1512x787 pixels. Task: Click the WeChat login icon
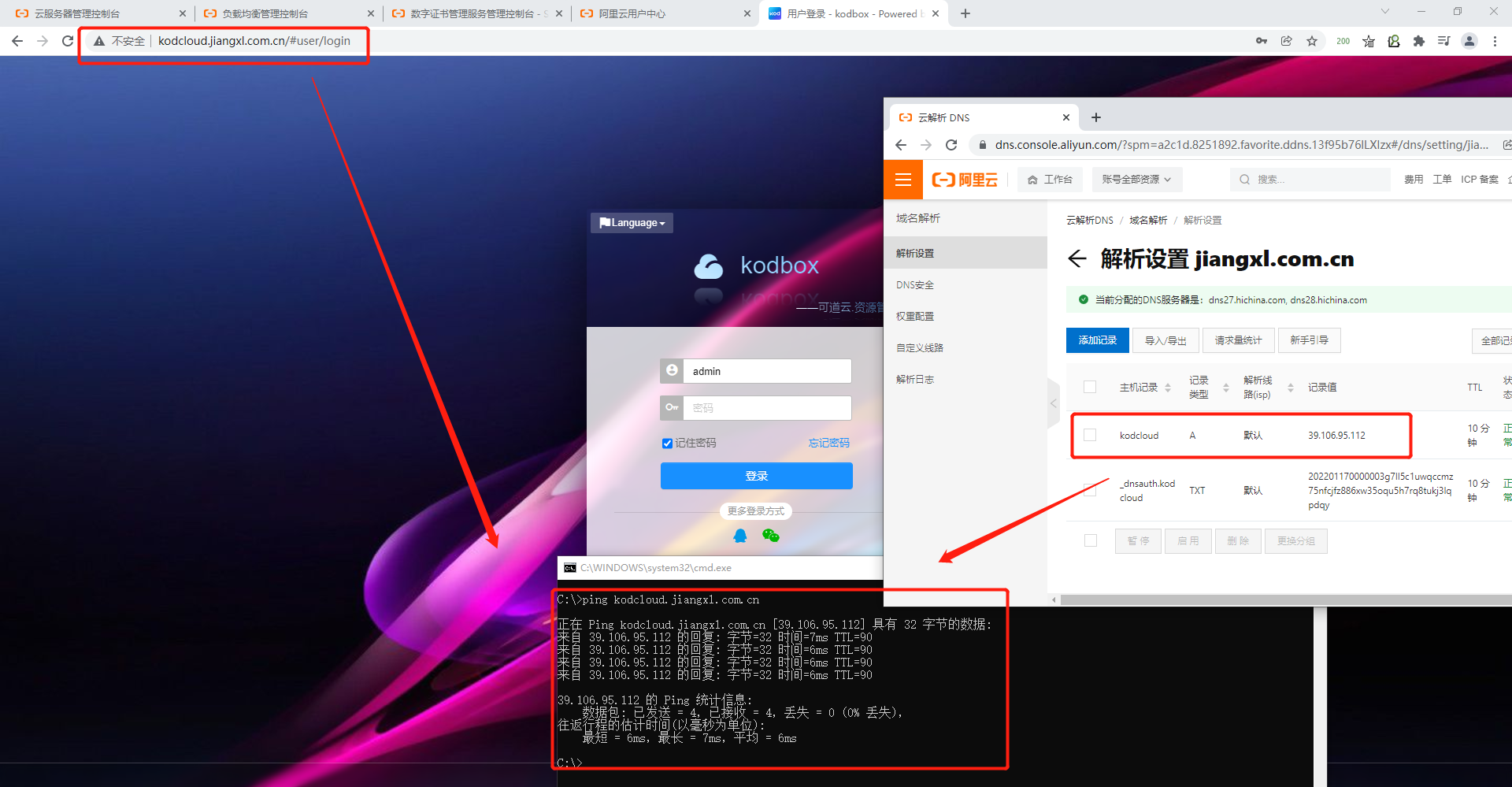770,536
